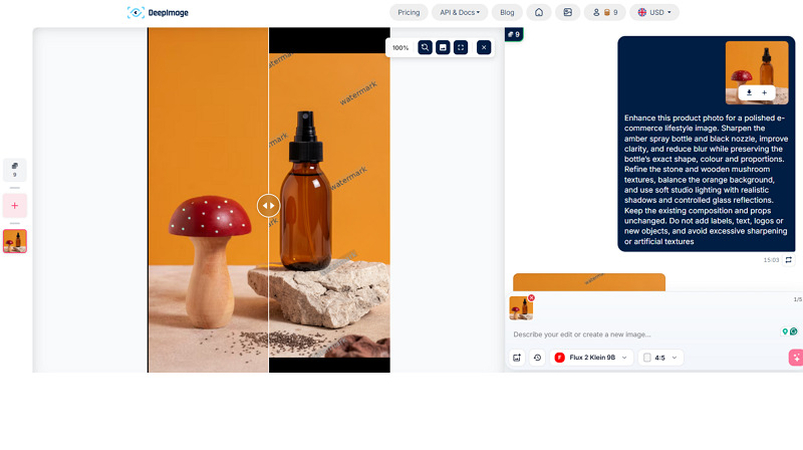
Task: Click the repeat prompt icon next to 15:03
Action: (789, 260)
